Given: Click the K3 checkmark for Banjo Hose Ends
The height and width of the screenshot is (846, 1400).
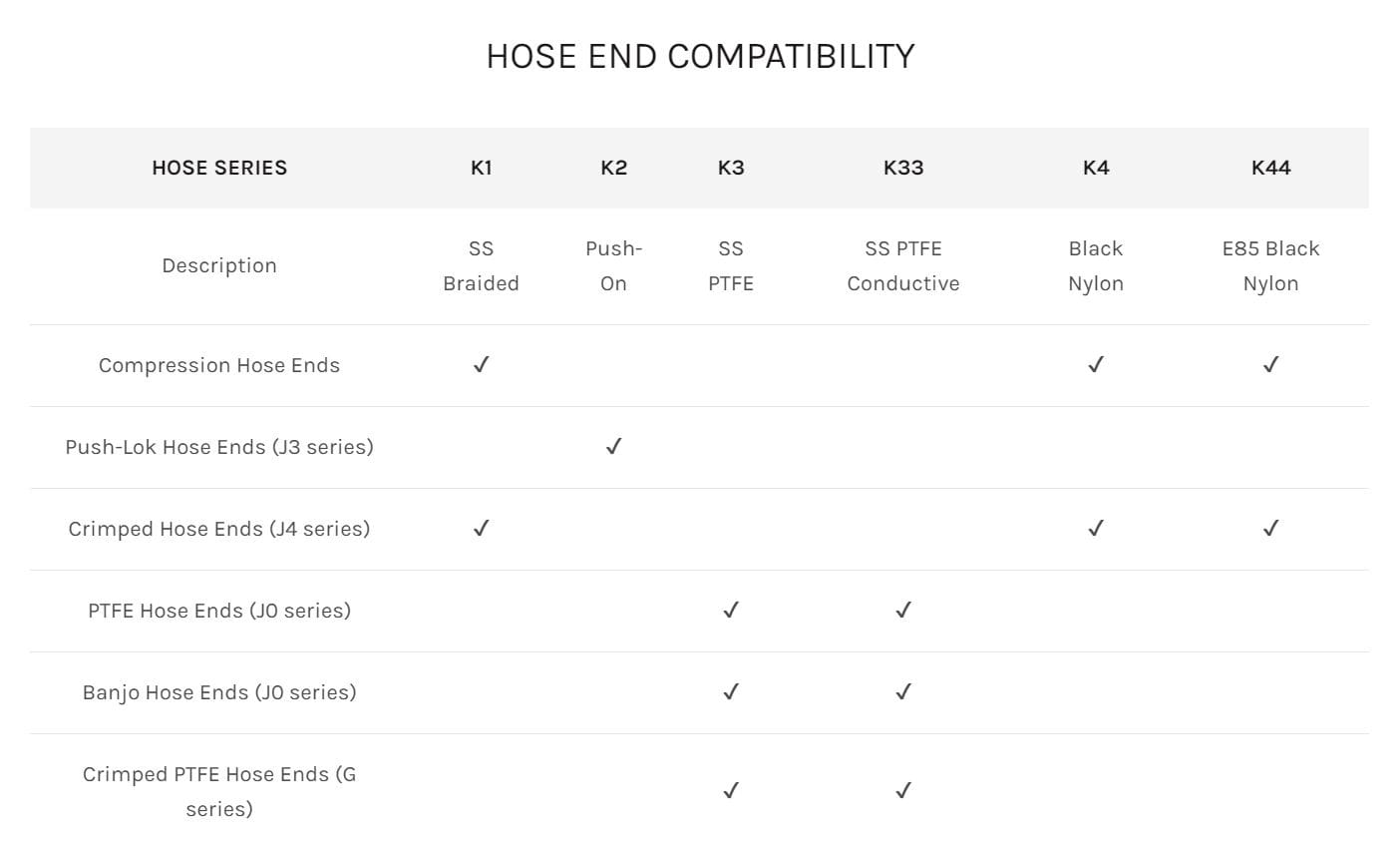Looking at the screenshot, I should tap(730, 692).
